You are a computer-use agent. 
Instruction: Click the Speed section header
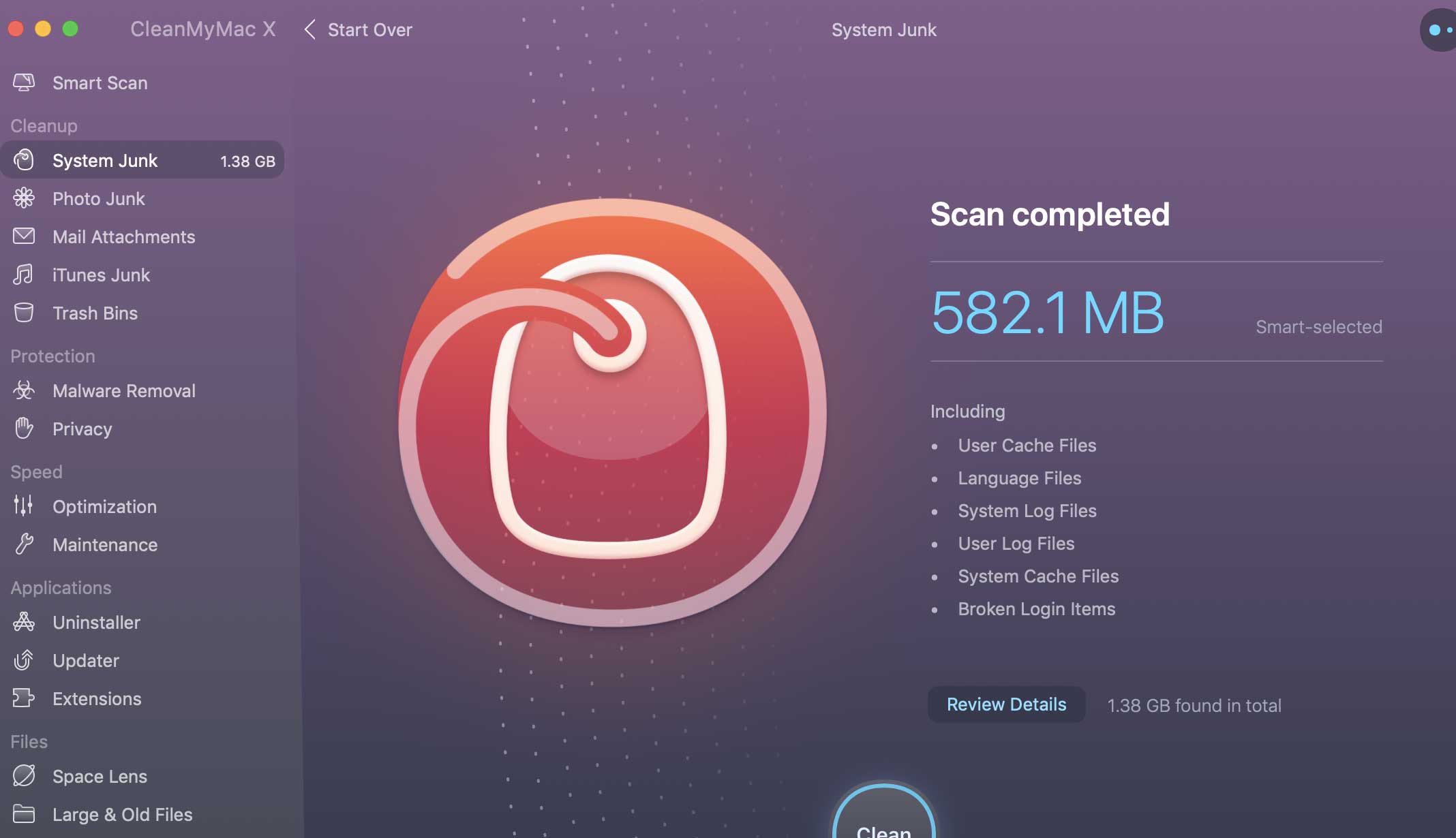(x=37, y=472)
